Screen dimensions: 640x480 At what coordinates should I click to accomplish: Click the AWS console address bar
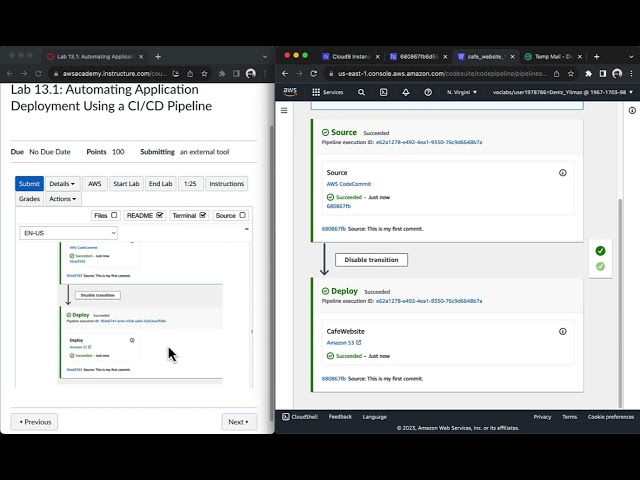point(443,73)
